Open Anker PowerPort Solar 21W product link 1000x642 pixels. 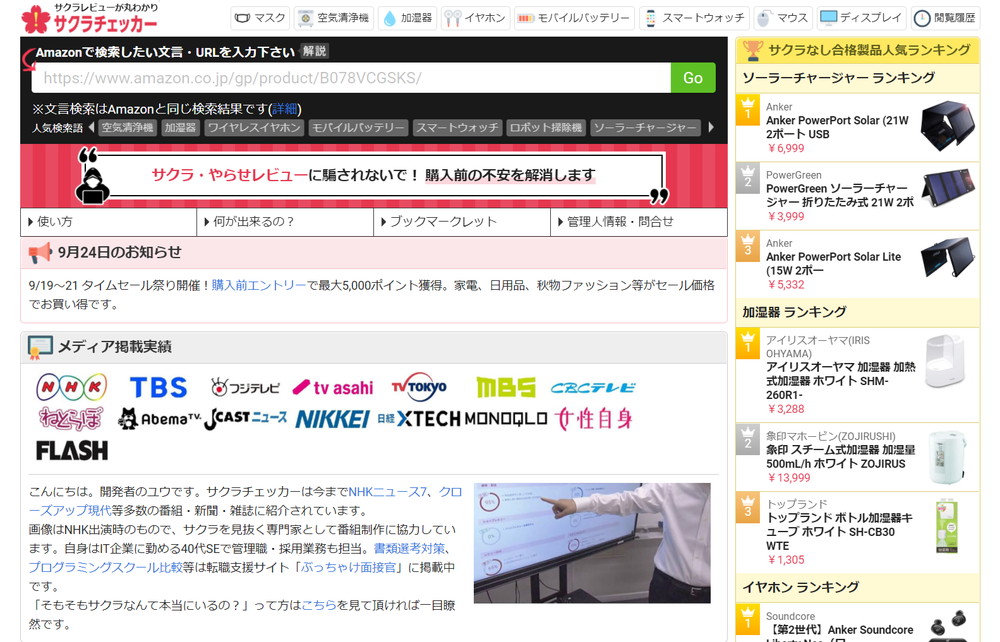837,127
